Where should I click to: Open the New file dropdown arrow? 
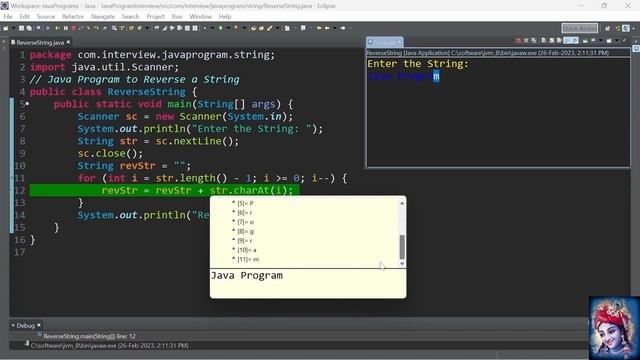coord(13,28)
